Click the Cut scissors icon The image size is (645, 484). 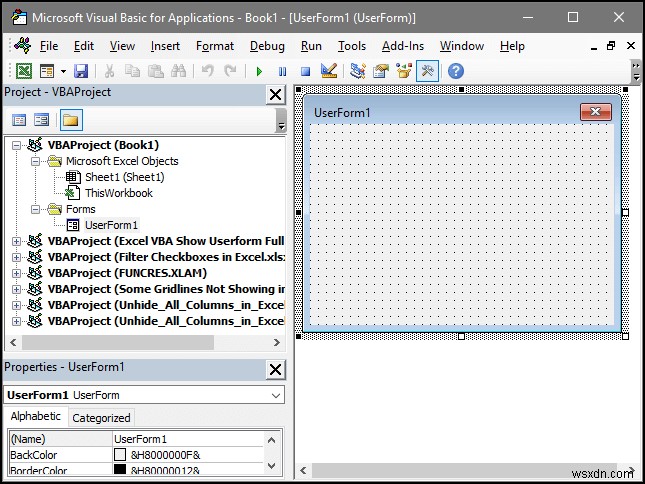pyautogui.click(x=109, y=71)
